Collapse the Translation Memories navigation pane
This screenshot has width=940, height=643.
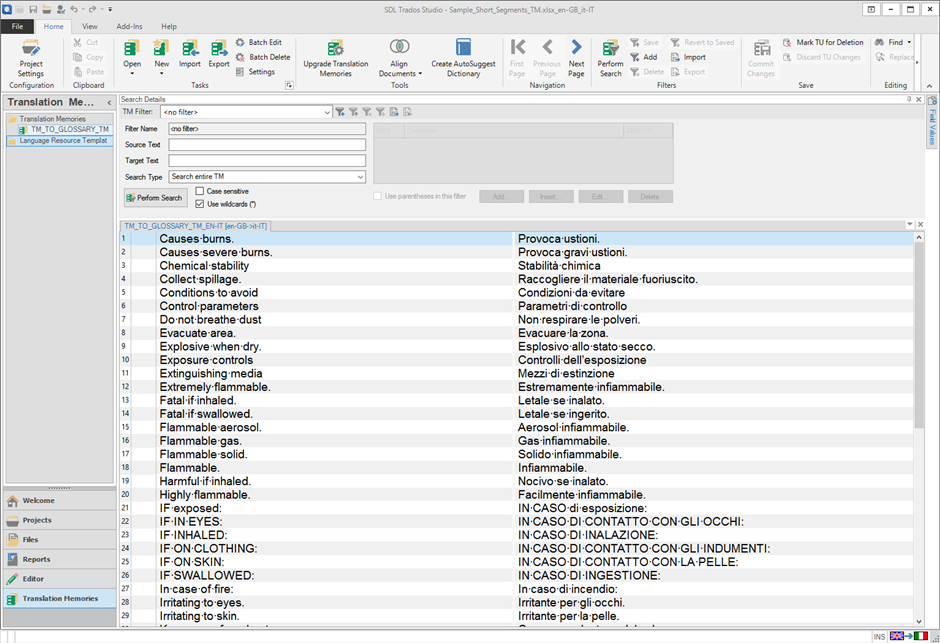tap(109, 102)
